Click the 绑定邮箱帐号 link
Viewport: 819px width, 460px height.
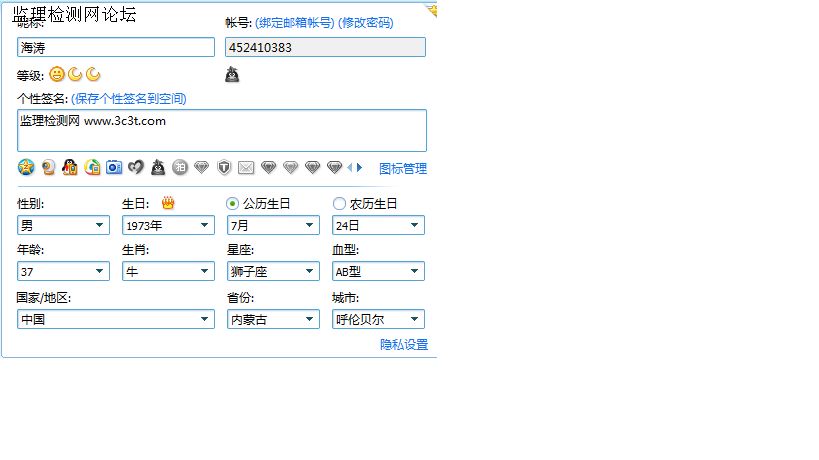(x=295, y=23)
